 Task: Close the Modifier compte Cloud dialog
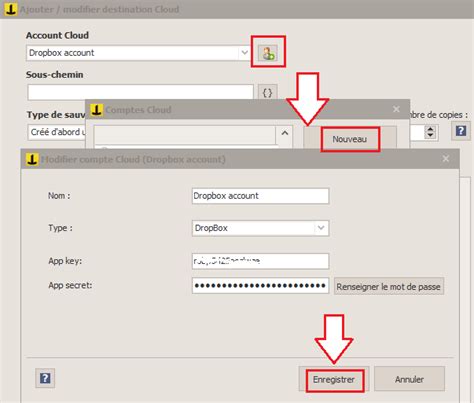coord(446,159)
